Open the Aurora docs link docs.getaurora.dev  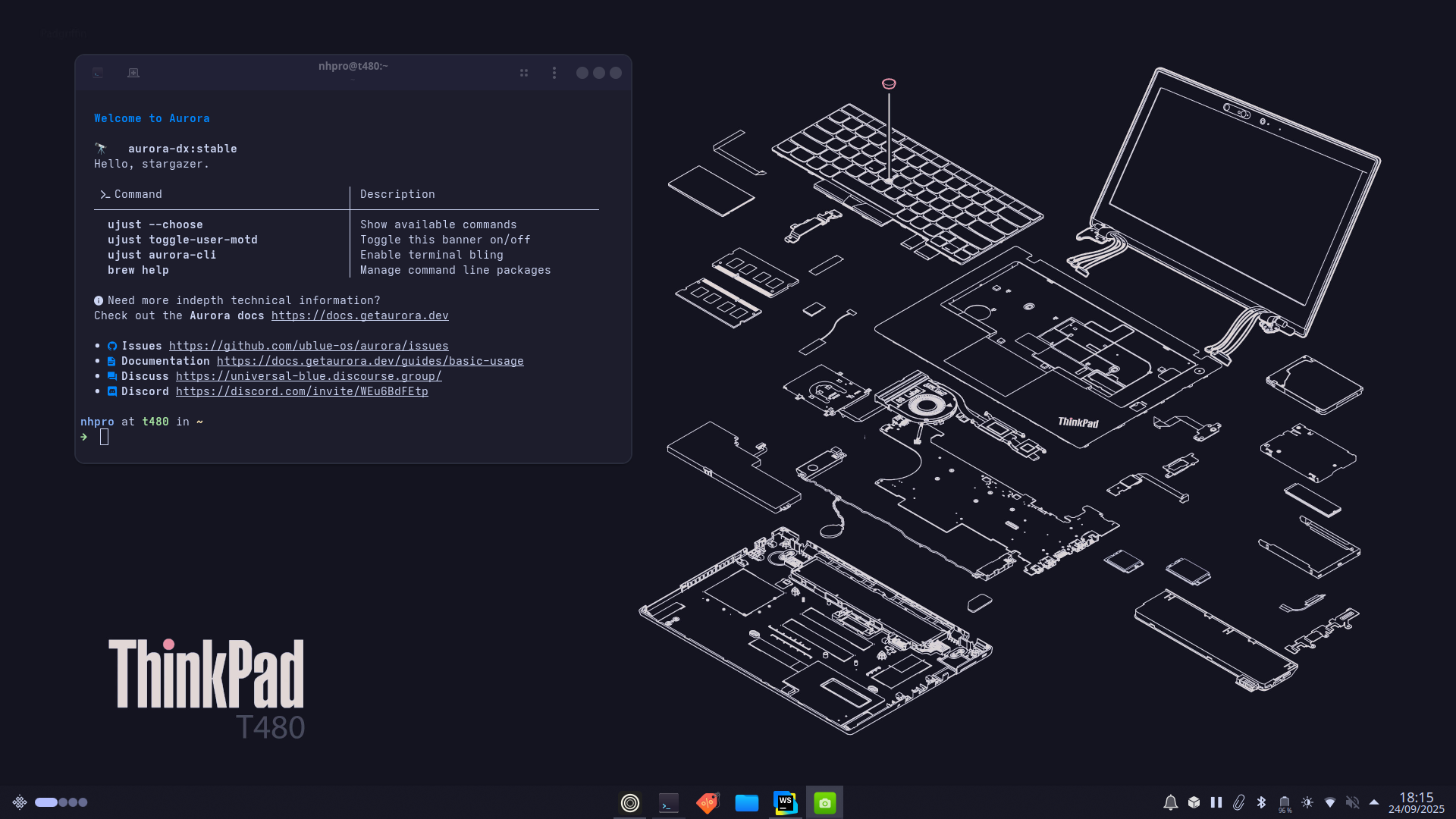359,315
